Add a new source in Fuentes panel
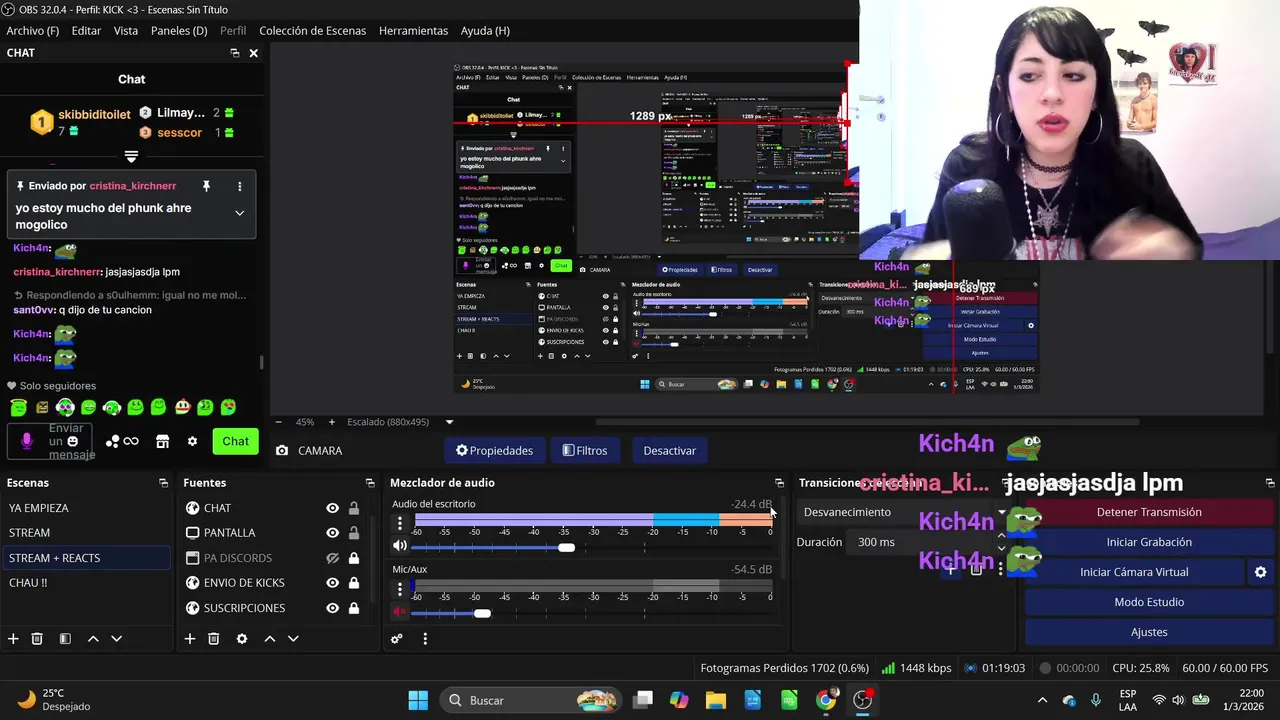1280x720 pixels. (x=189, y=639)
